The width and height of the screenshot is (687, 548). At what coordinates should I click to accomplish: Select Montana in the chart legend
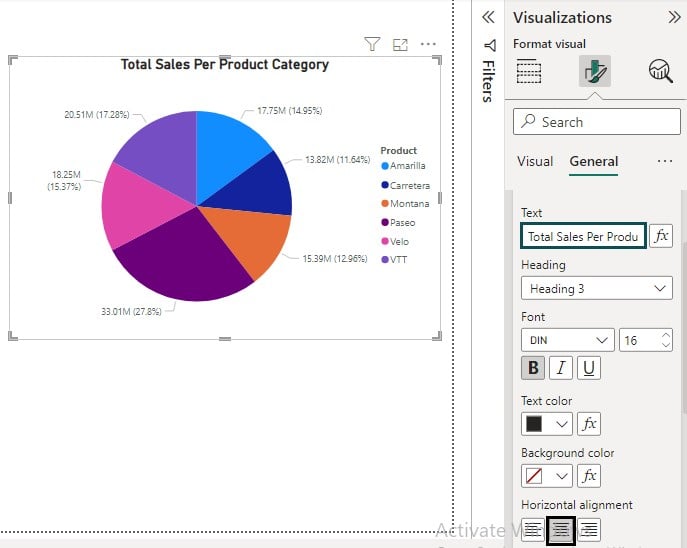click(405, 204)
